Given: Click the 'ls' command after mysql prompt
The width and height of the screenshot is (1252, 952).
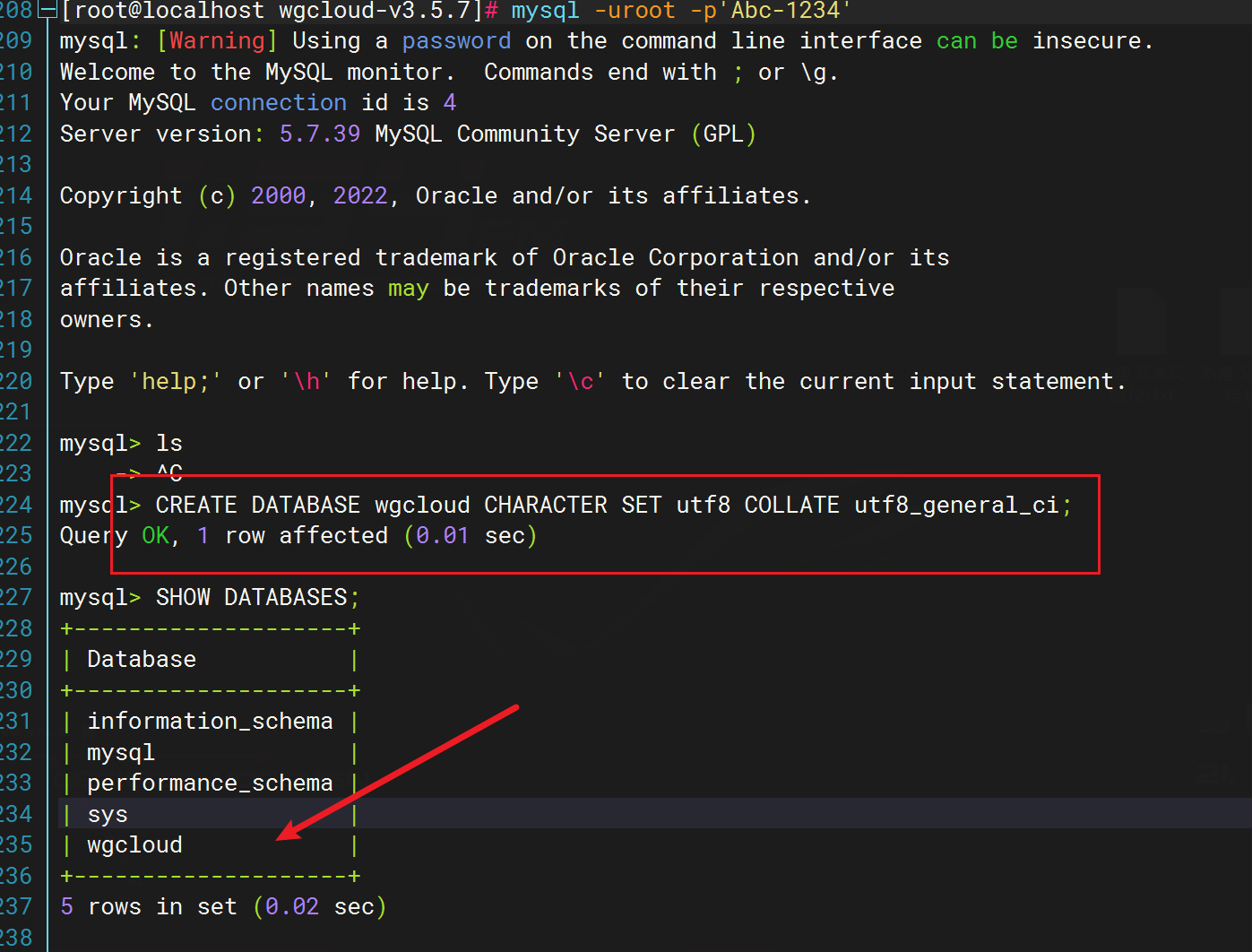Looking at the screenshot, I should click(169, 444).
